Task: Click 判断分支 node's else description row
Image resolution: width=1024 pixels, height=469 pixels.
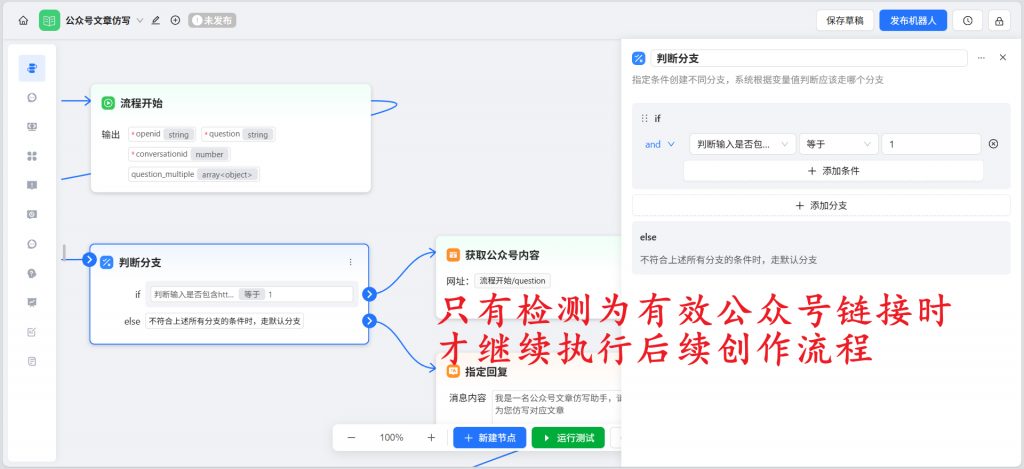Action: (224, 321)
